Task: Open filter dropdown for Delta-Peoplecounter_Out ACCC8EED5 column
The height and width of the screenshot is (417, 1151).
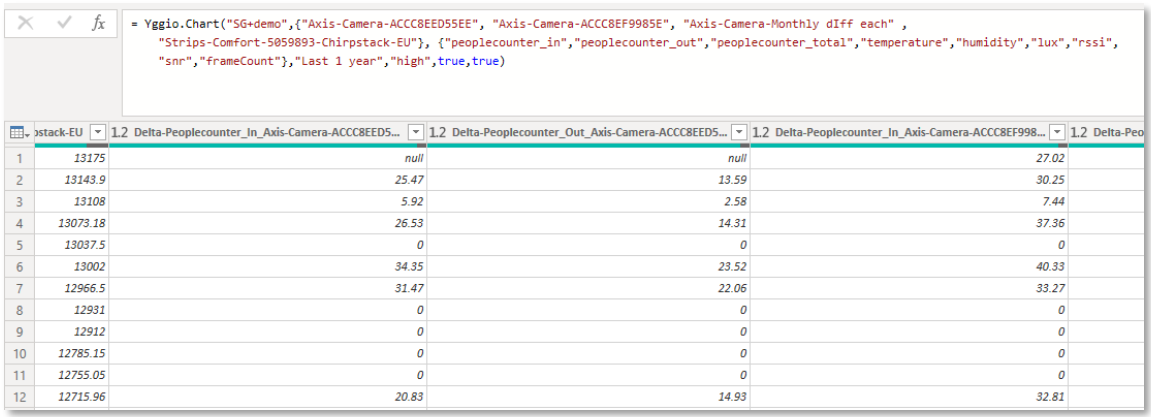Action: (x=739, y=132)
